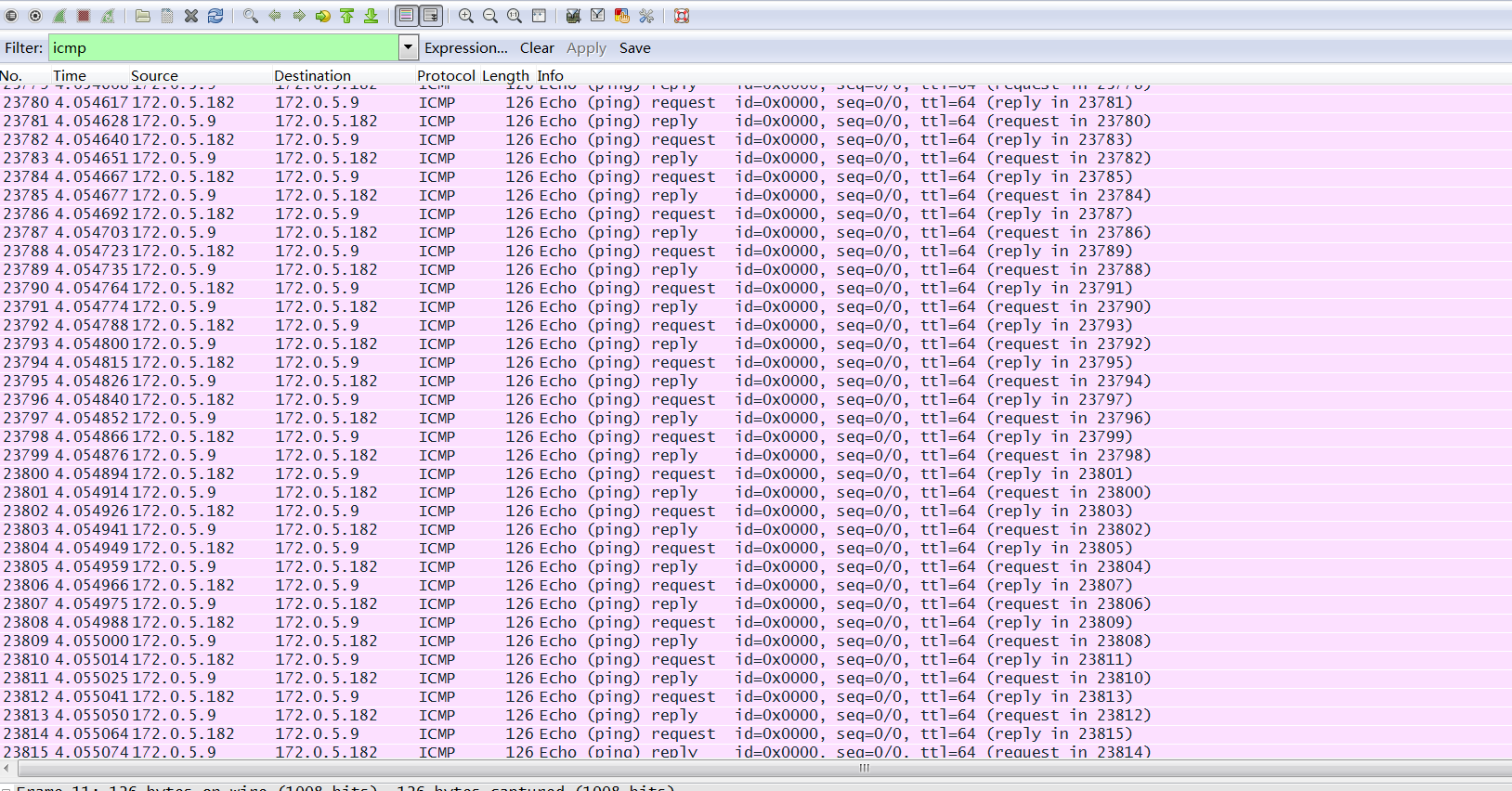Open the coloring rules editor
Screen dimensions: 1512x791
pos(621,16)
